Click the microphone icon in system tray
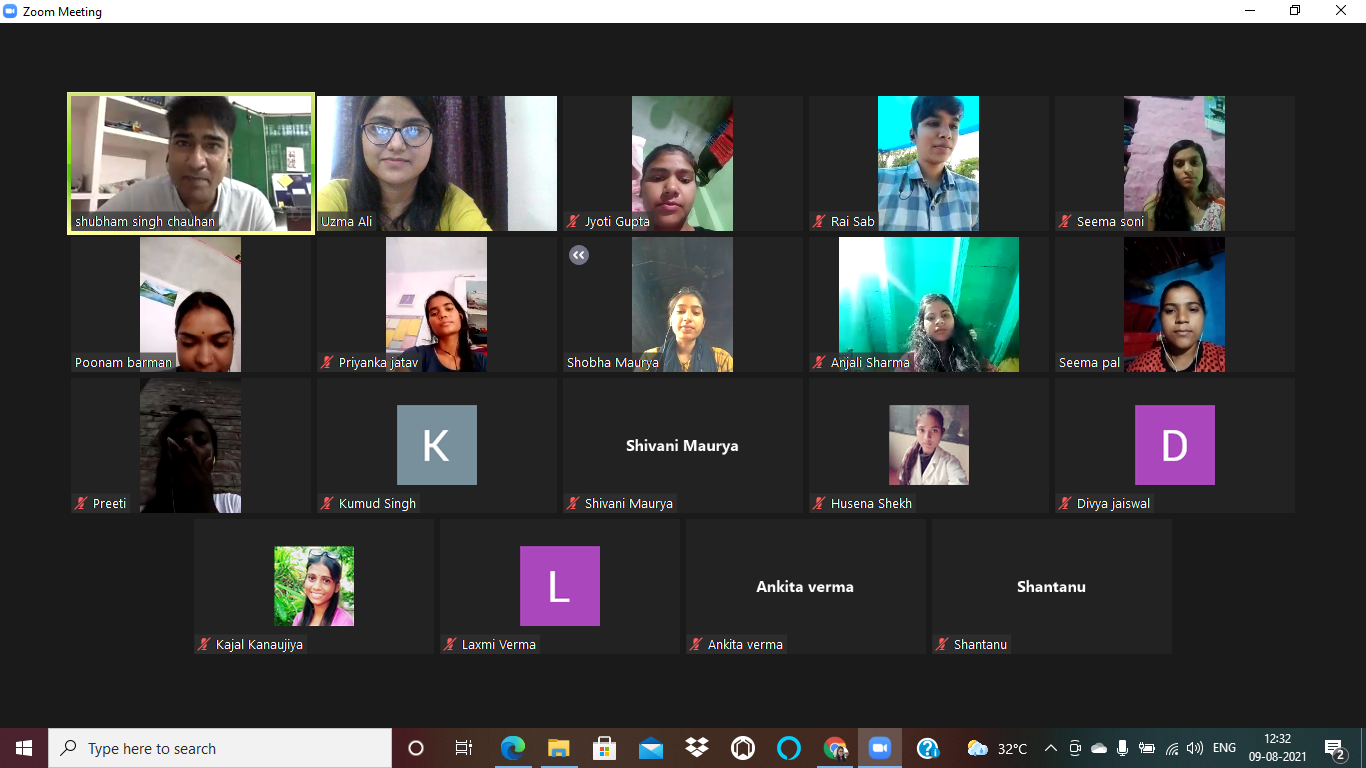 pos(1123,748)
